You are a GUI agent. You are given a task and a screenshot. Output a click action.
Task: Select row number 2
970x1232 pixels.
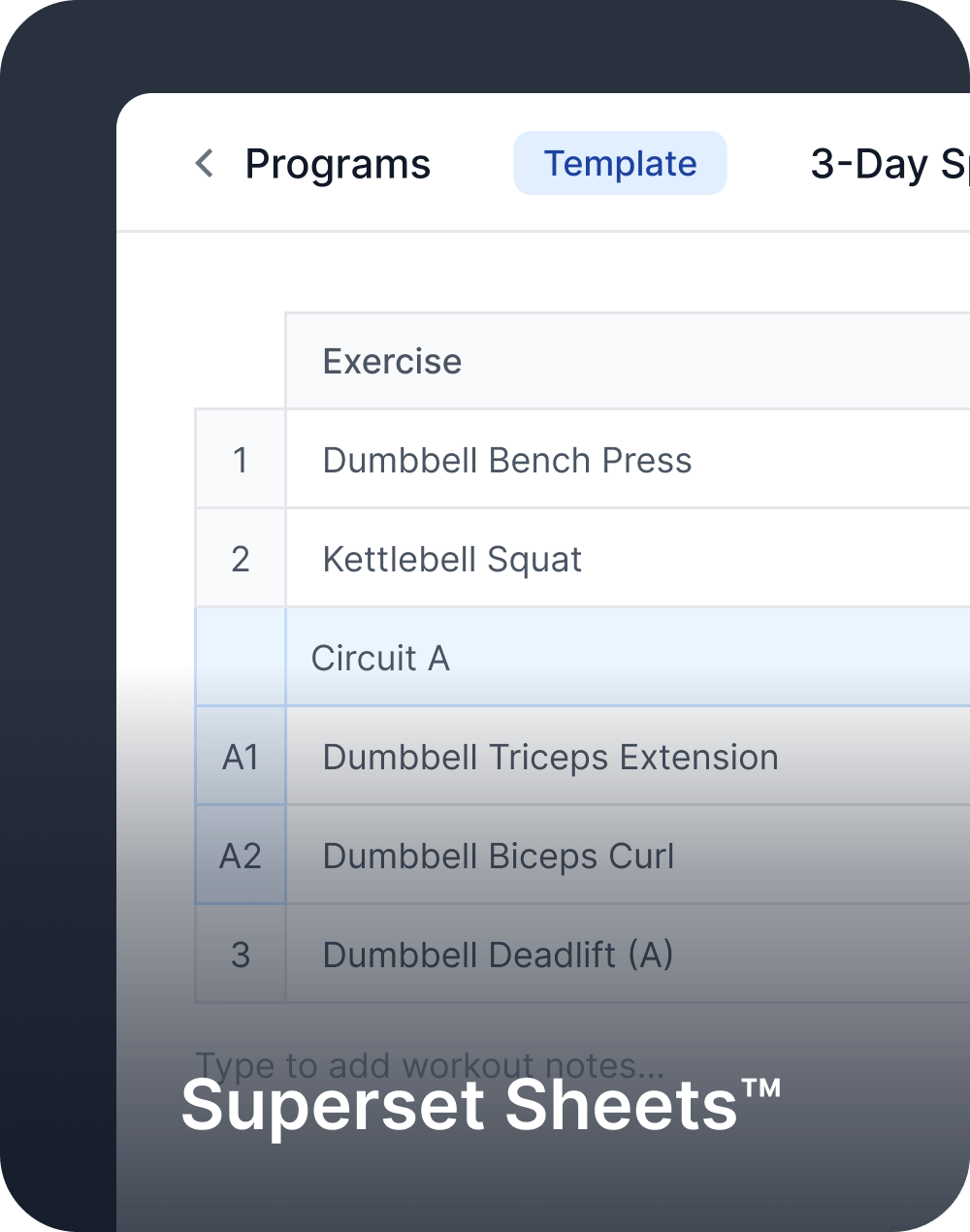pyautogui.click(x=241, y=559)
